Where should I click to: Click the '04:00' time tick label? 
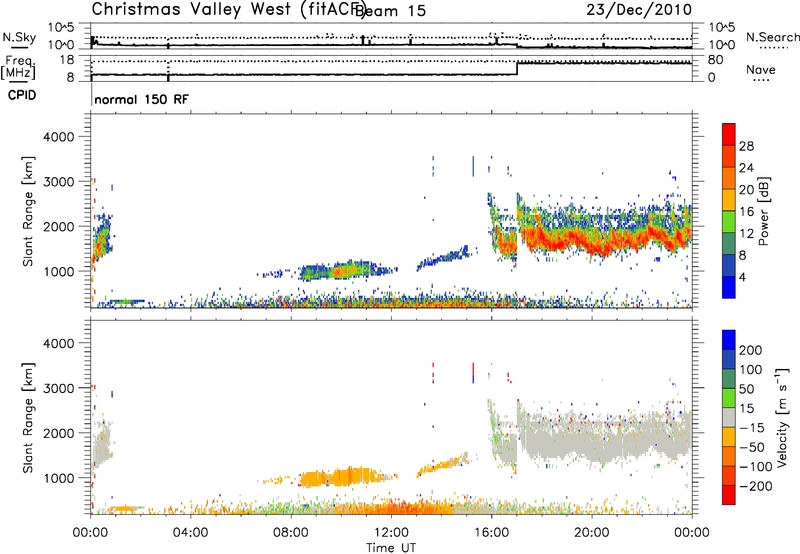coord(191,533)
